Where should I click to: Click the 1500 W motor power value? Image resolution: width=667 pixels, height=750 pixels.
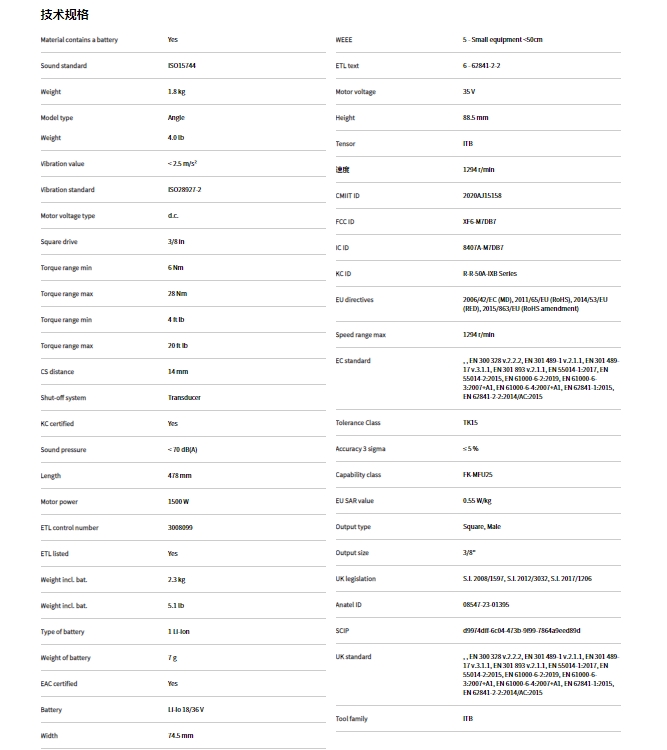179,502
